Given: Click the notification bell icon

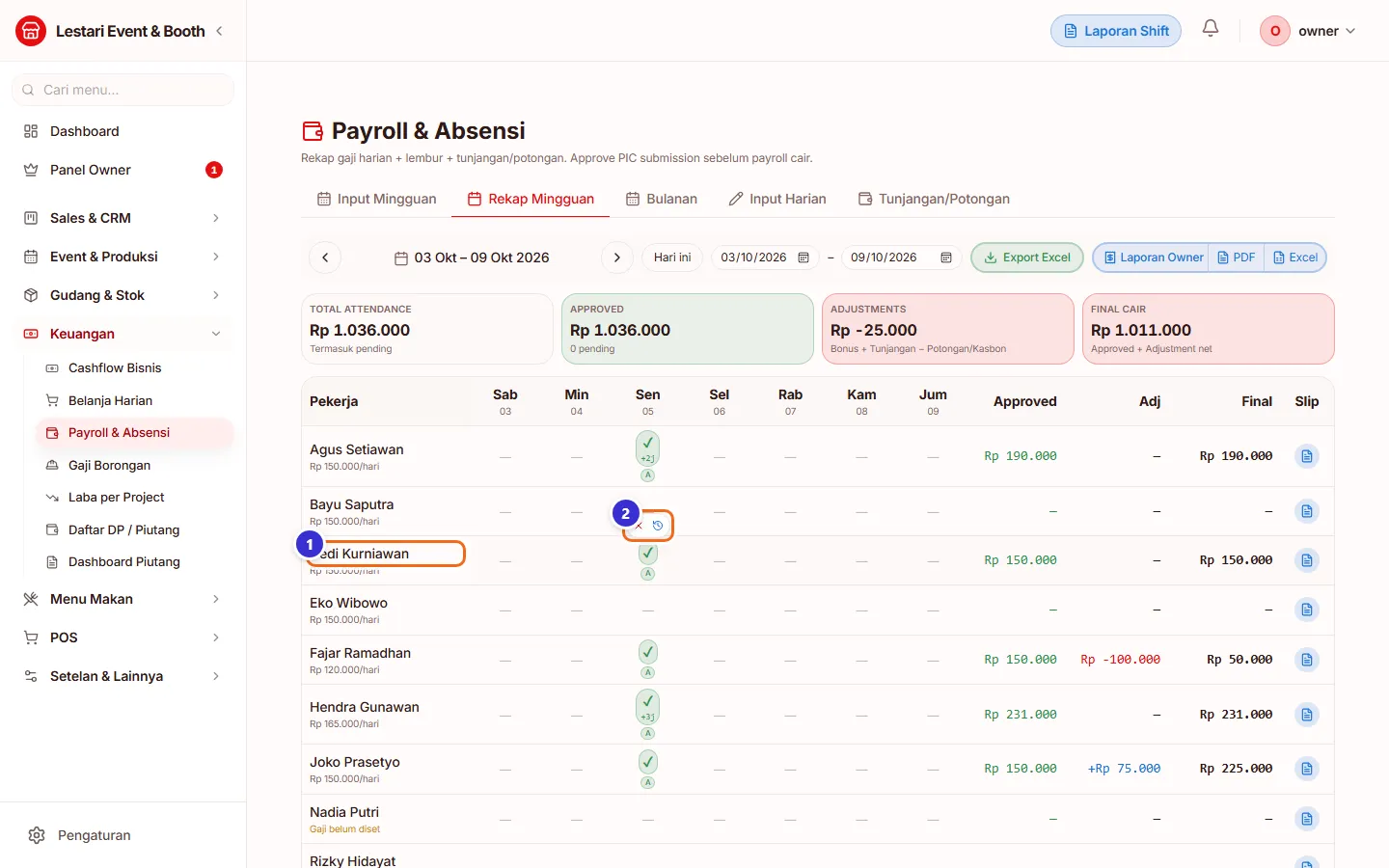Looking at the screenshot, I should tap(1211, 29).
